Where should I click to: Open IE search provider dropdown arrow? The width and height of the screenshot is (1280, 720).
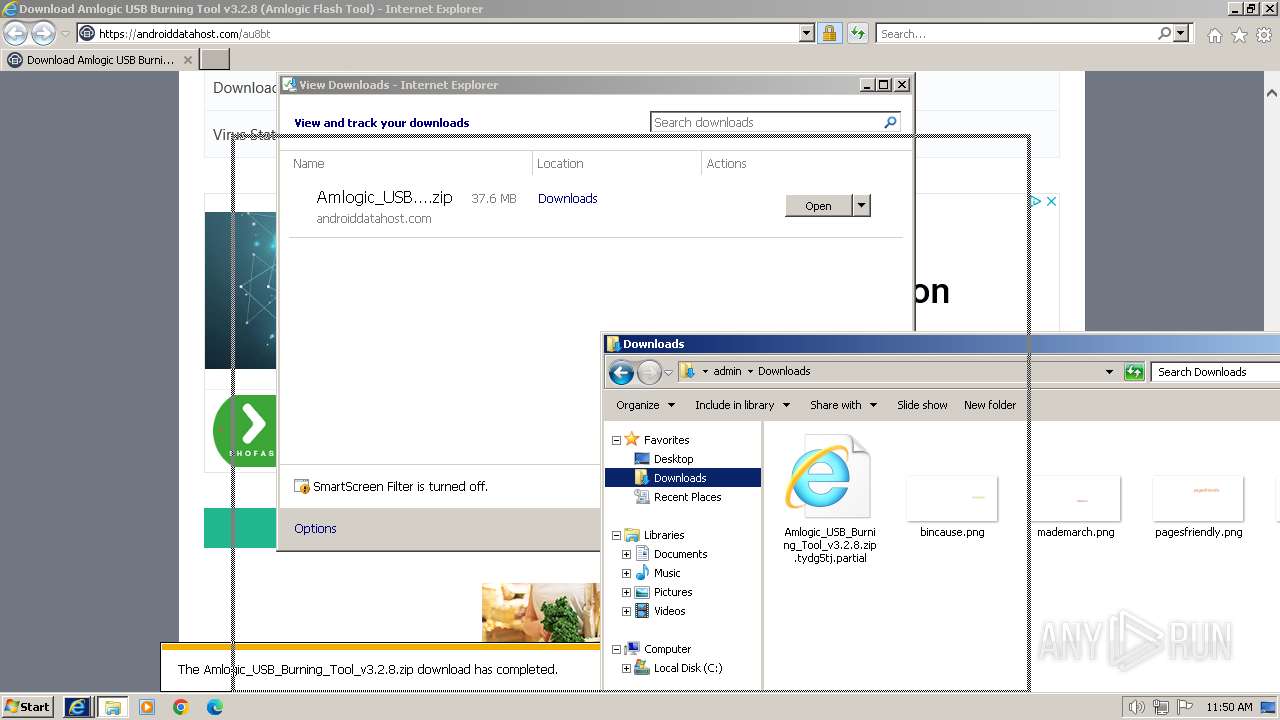click(x=1181, y=33)
